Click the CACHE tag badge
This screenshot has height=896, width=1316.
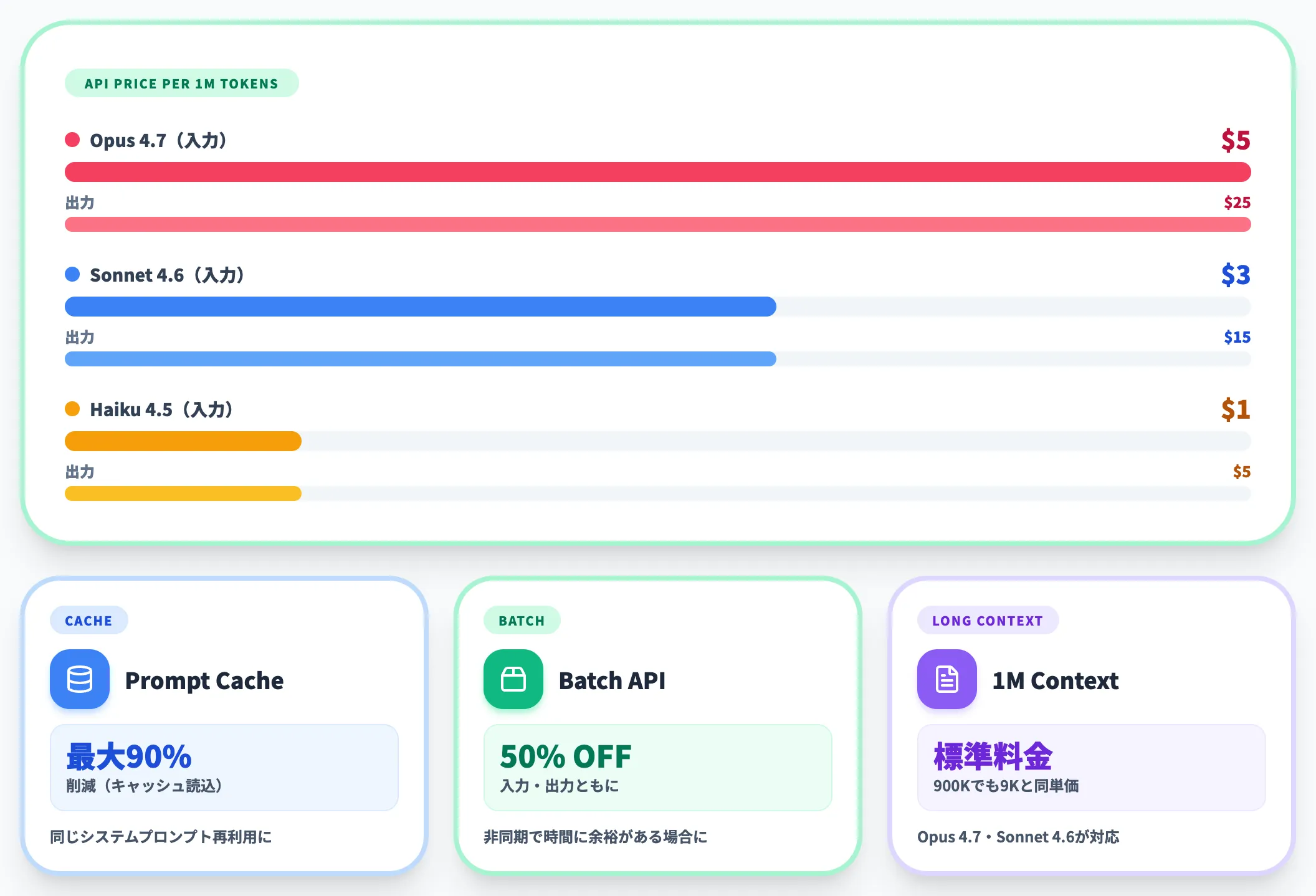[88, 621]
